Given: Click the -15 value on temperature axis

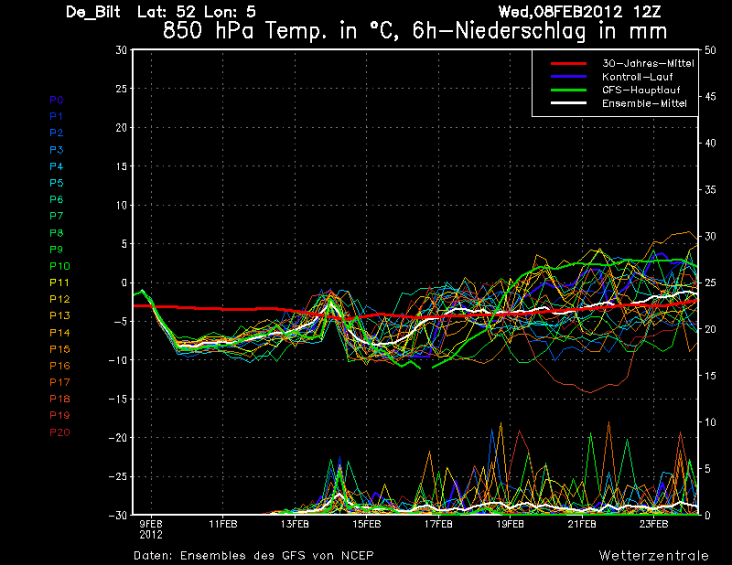Looking at the screenshot, I should (x=118, y=399).
